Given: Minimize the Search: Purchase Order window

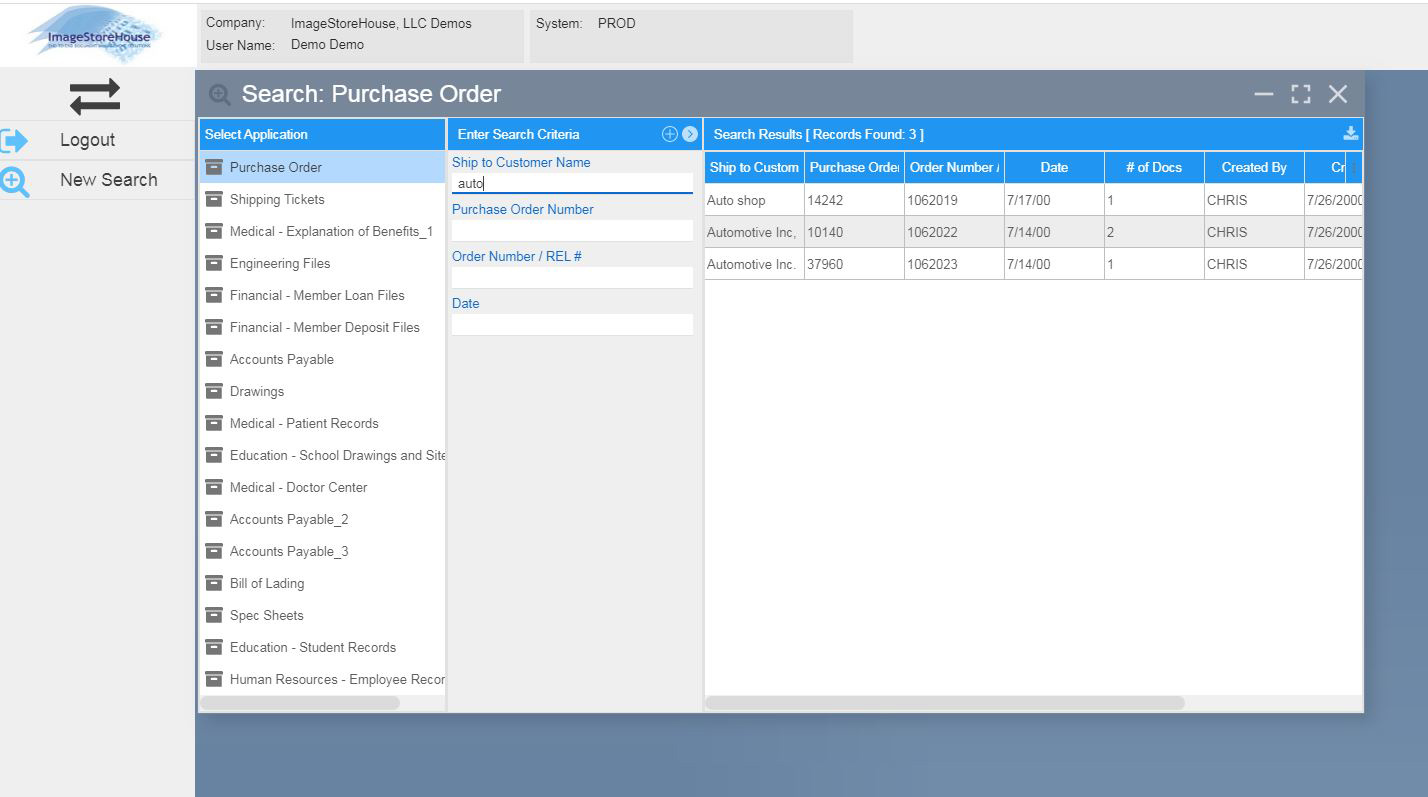Looking at the screenshot, I should [x=1264, y=94].
